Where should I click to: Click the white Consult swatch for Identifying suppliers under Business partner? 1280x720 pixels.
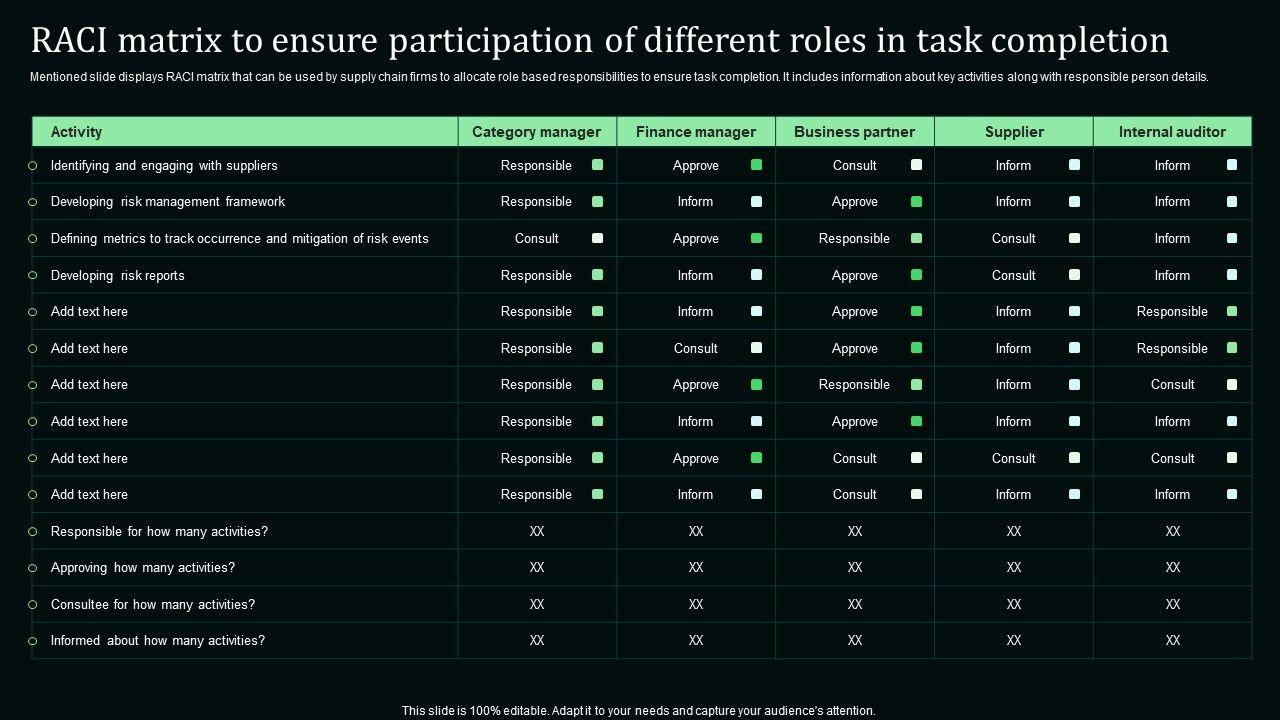[916, 165]
